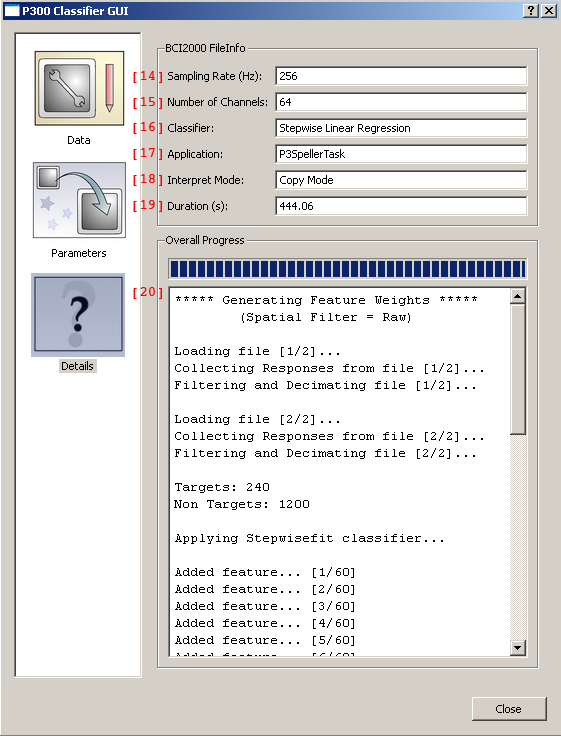Image resolution: width=561 pixels, height=736 pixels.
Task: Open the Data pane wrench icon
Action: 79,88
